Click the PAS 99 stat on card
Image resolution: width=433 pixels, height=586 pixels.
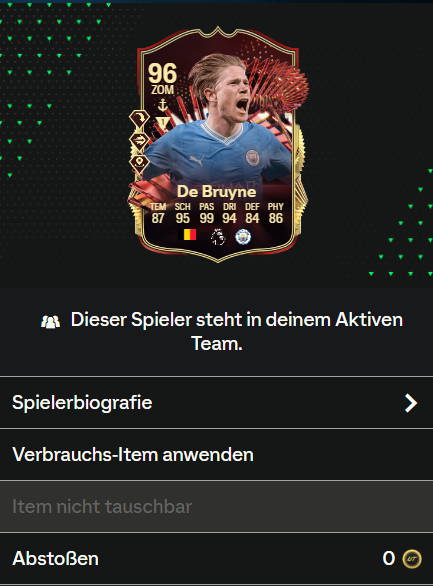[x=206, y=213]
